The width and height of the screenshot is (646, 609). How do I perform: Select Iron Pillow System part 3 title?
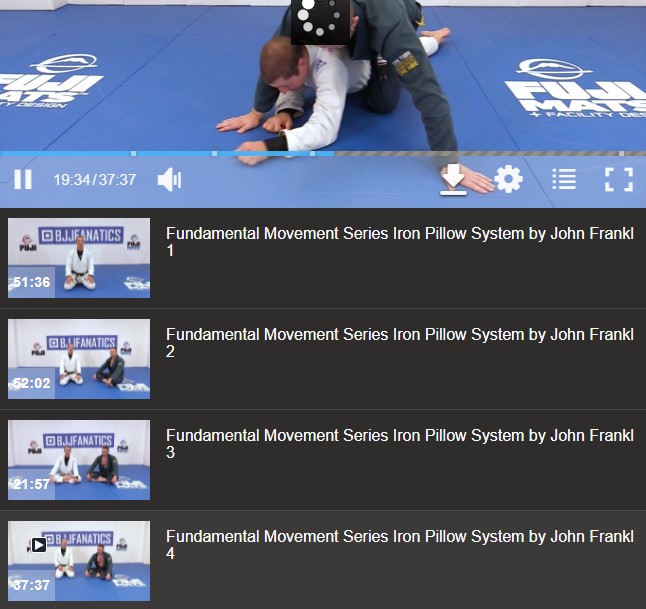[400, 444]
